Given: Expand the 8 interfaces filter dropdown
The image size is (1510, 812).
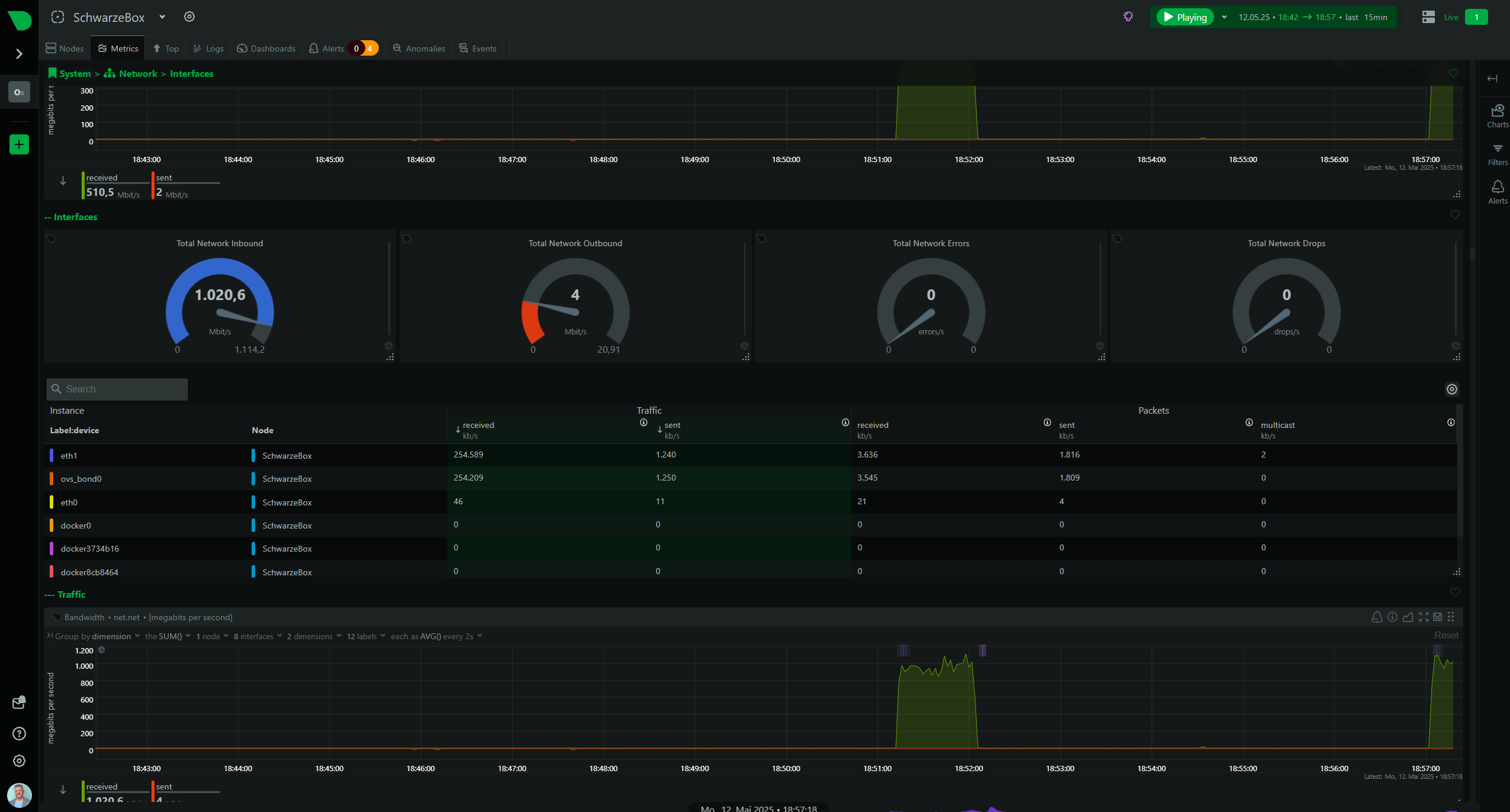Looking at the screenshot, I should tap(257, 636).
